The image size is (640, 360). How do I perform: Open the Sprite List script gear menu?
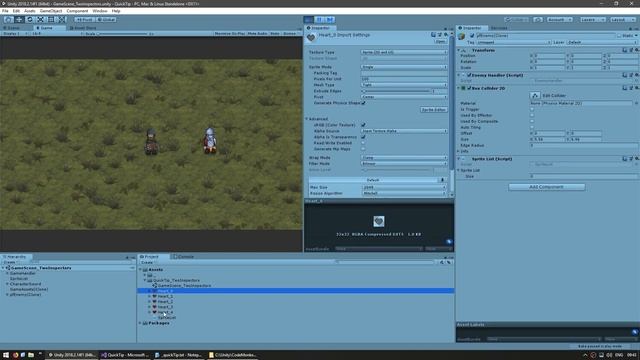[637, 159]
